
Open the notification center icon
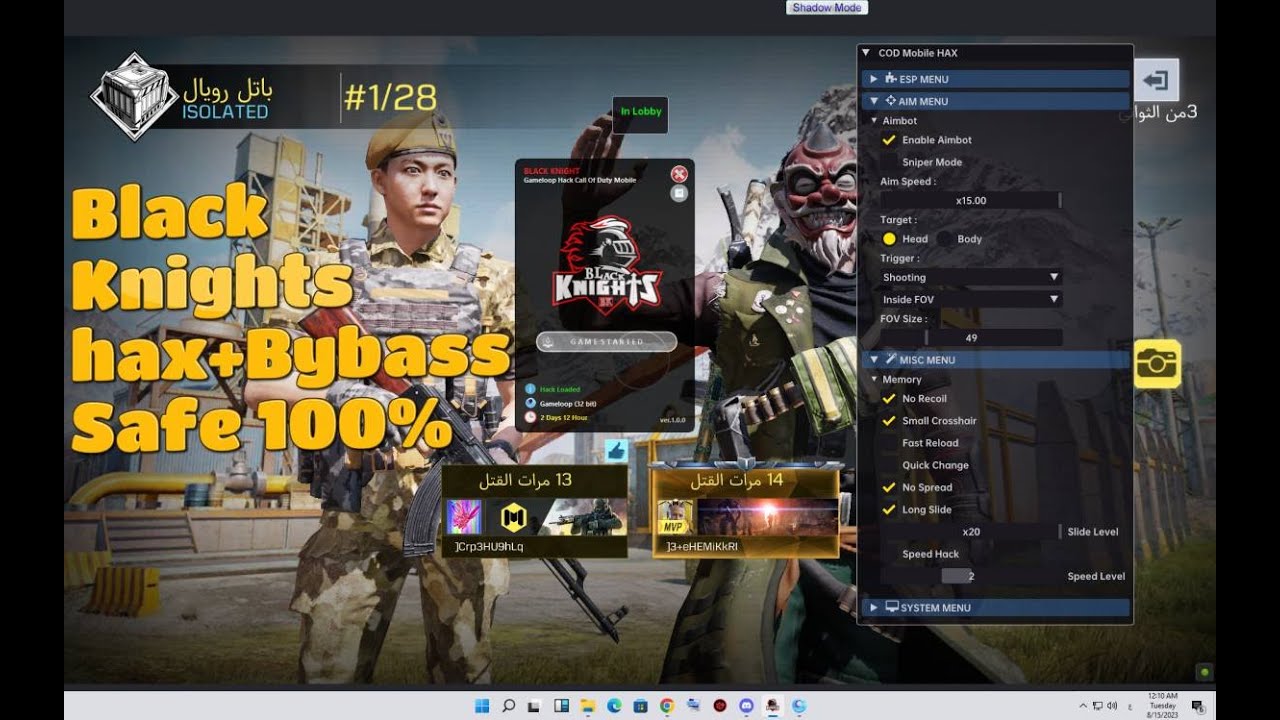(x=1197, y=706)
